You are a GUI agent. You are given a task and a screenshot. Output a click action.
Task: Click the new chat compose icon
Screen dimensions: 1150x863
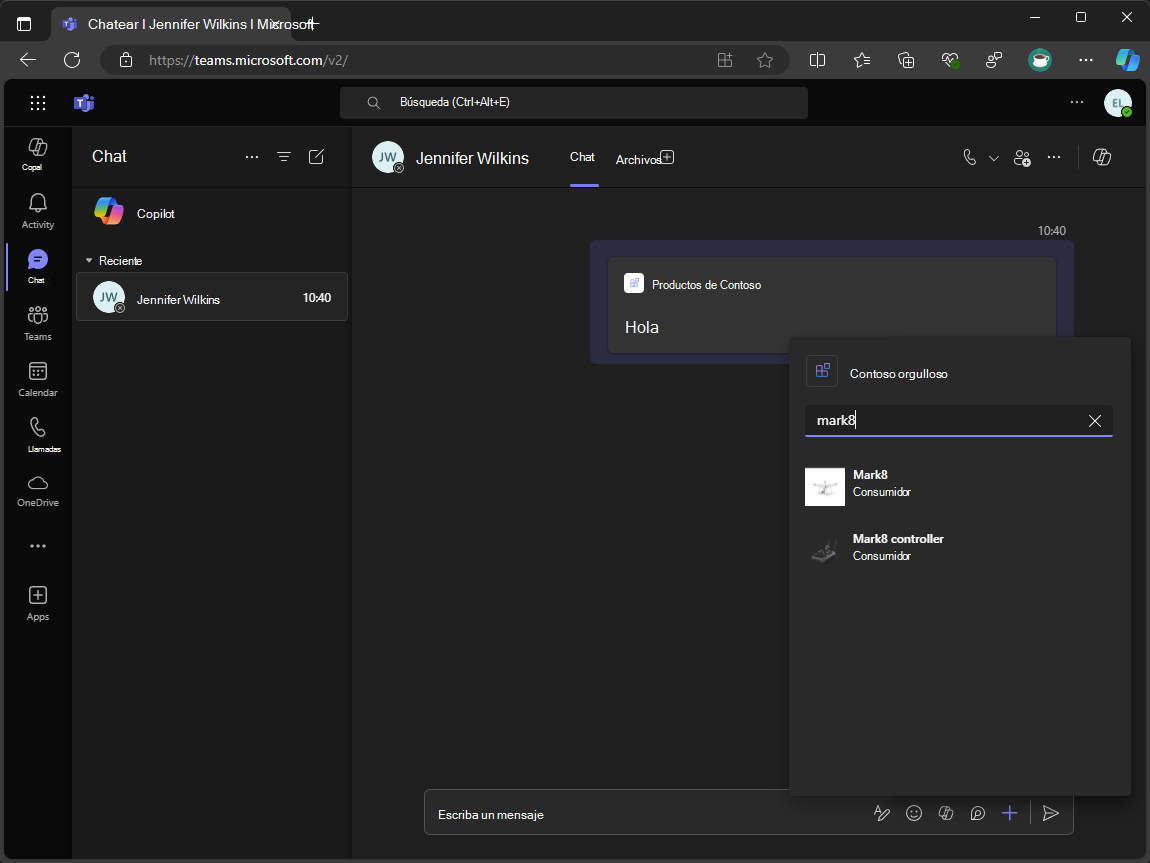coord(316,157)
